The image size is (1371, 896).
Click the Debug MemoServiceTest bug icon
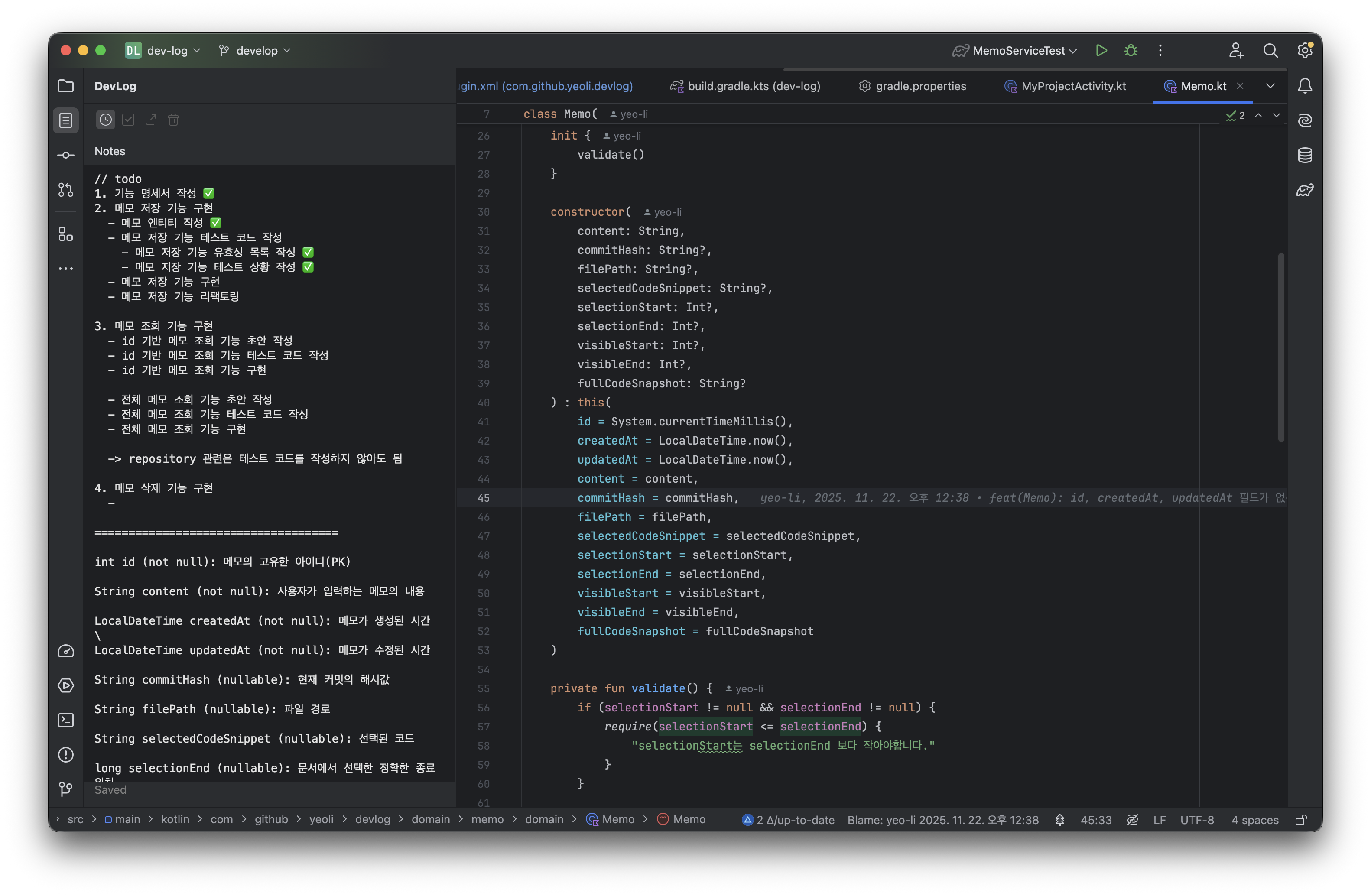1130,51
